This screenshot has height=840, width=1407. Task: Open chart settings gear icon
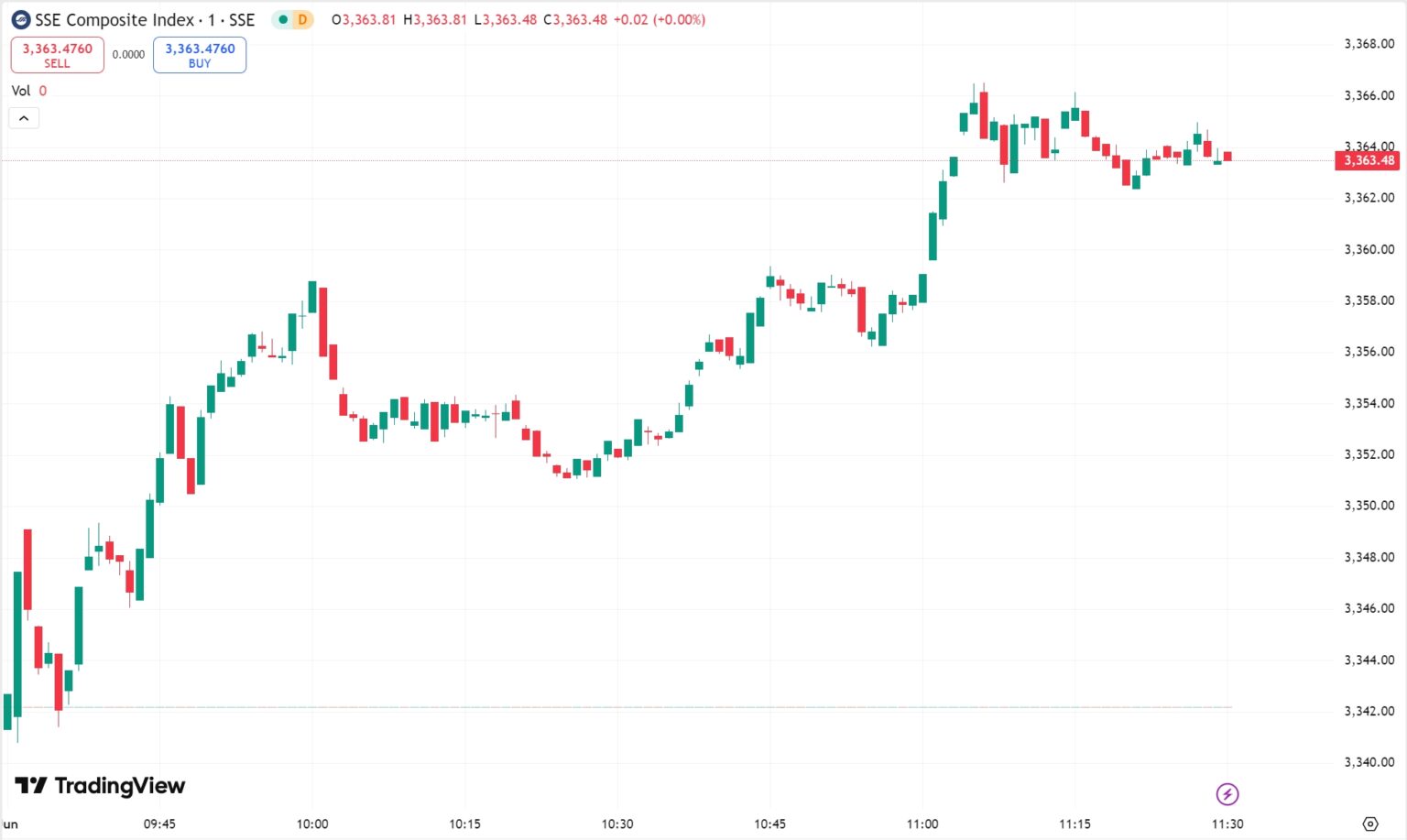(1370, 824)
